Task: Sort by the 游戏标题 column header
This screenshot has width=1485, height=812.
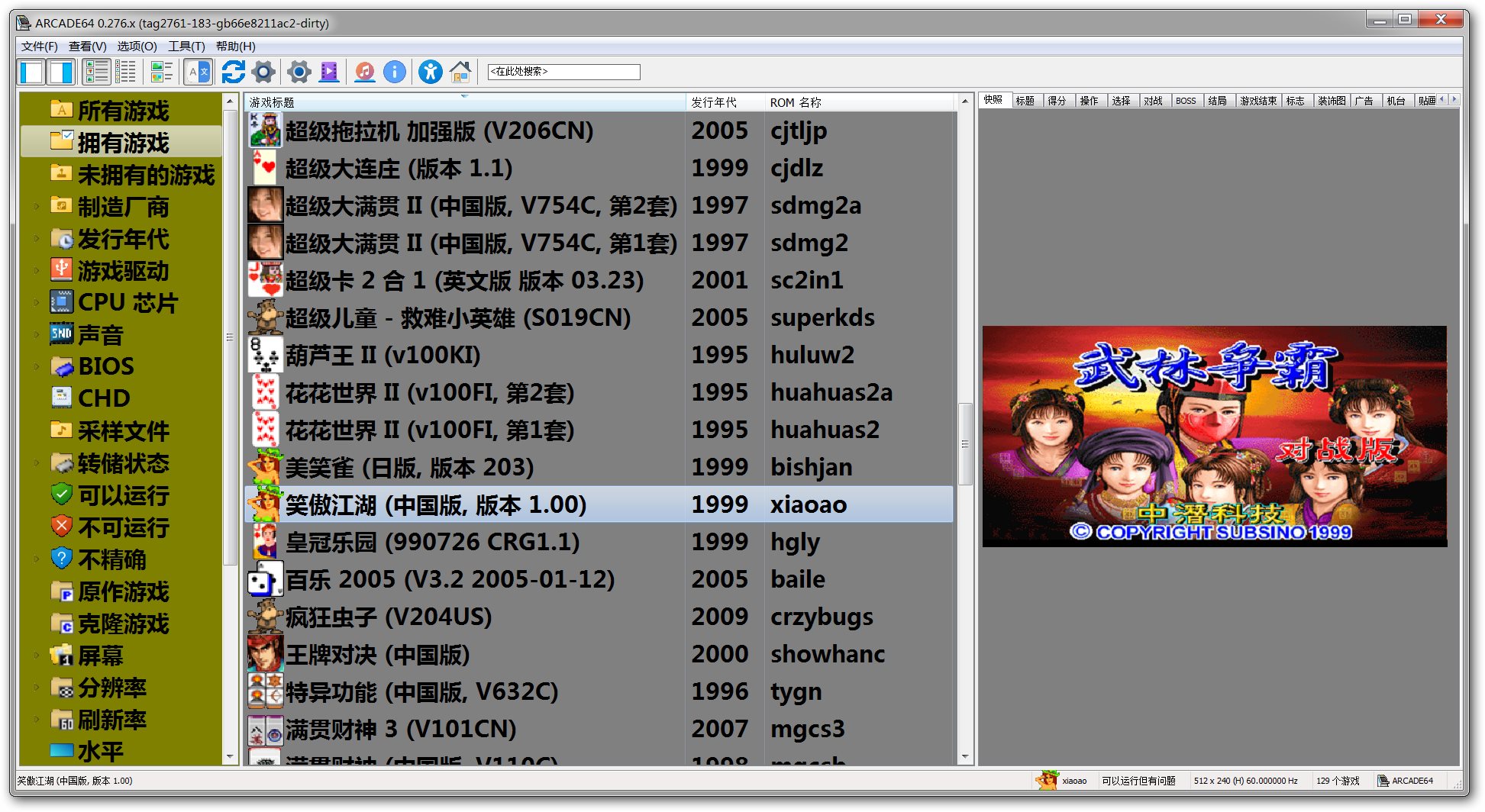Action: pyautogui.click(x=464, y=101)
